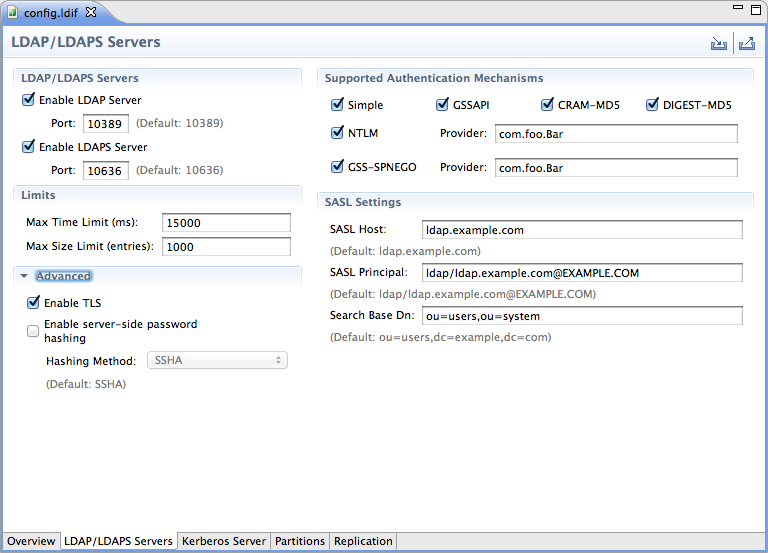Screen dimensions: 768x553
Task: Toggle the DIGEST-MD5 mechanism checkbox
Action: 653,105
